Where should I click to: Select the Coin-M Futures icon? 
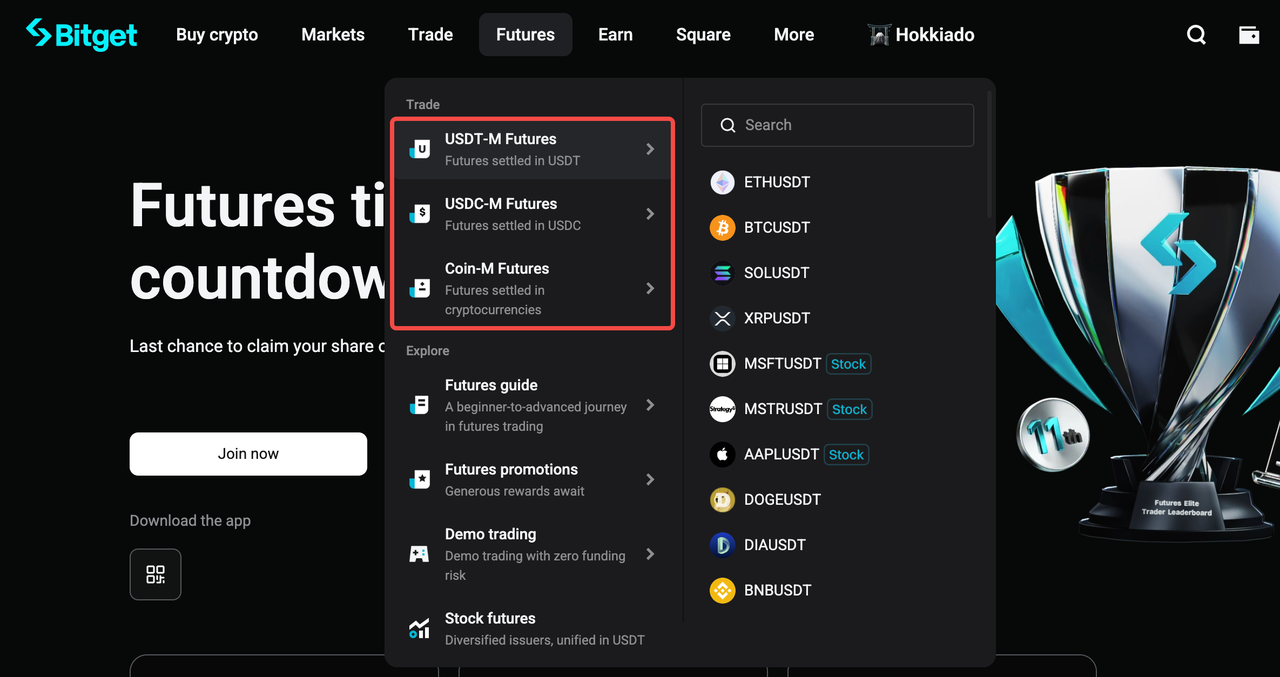(x=418, y=288)
